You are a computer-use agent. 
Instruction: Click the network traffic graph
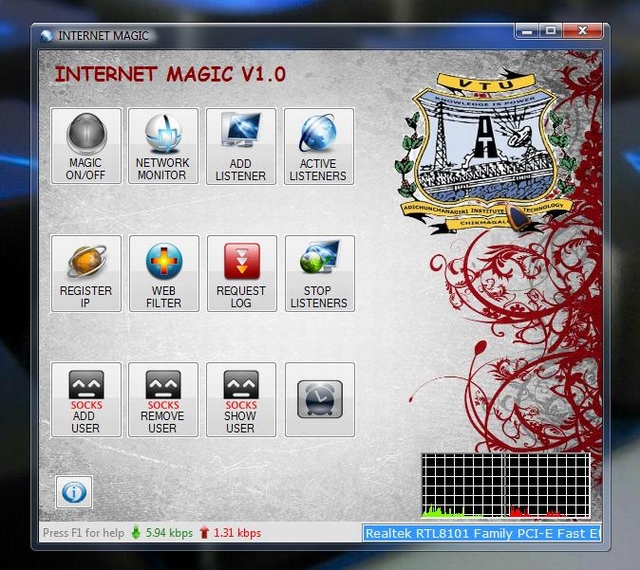pyautogui.click(x=506, y=485)
